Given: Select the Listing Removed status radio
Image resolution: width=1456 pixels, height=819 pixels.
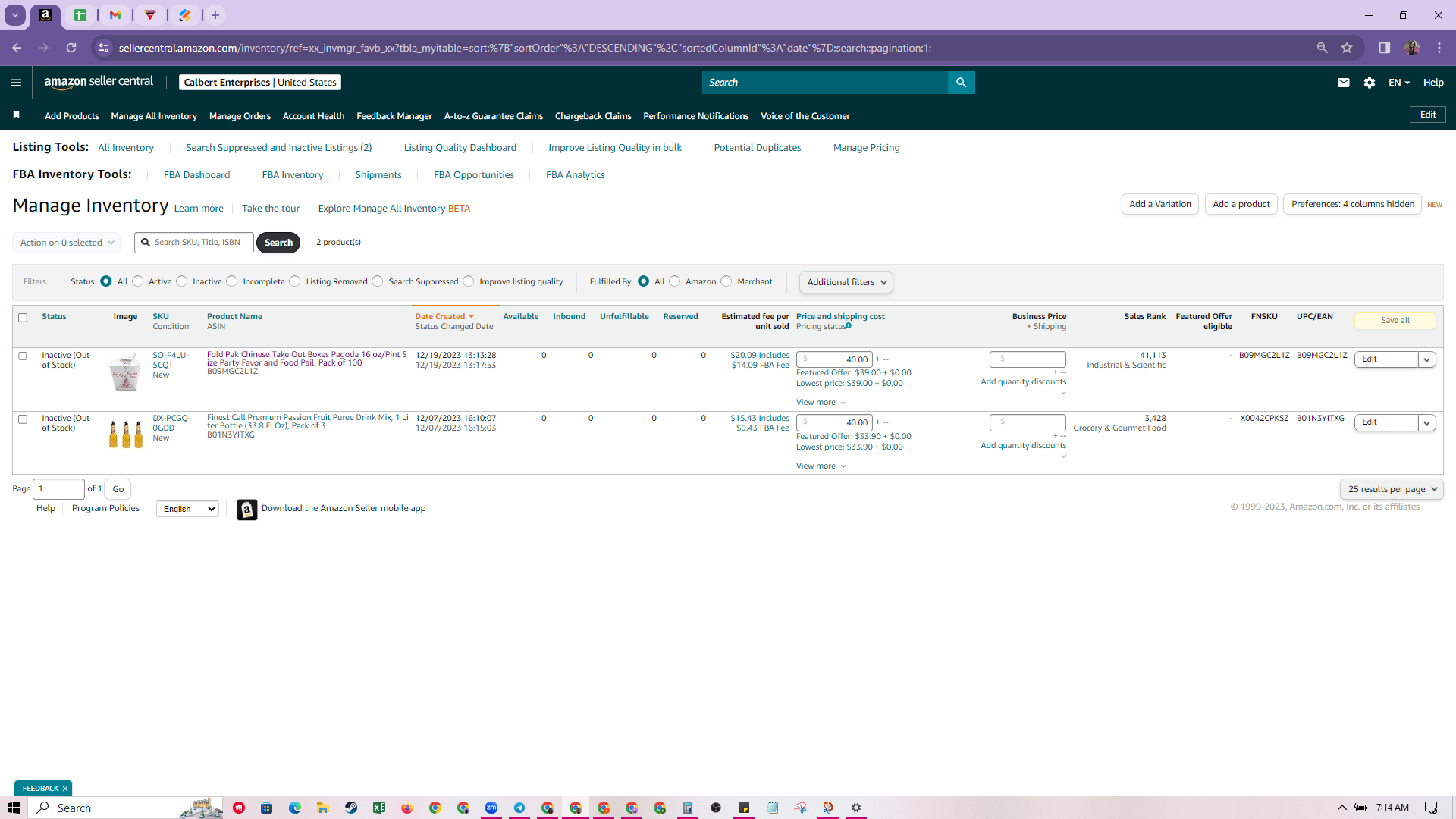Looking at the screenshot, I should (x=295, y=281).
